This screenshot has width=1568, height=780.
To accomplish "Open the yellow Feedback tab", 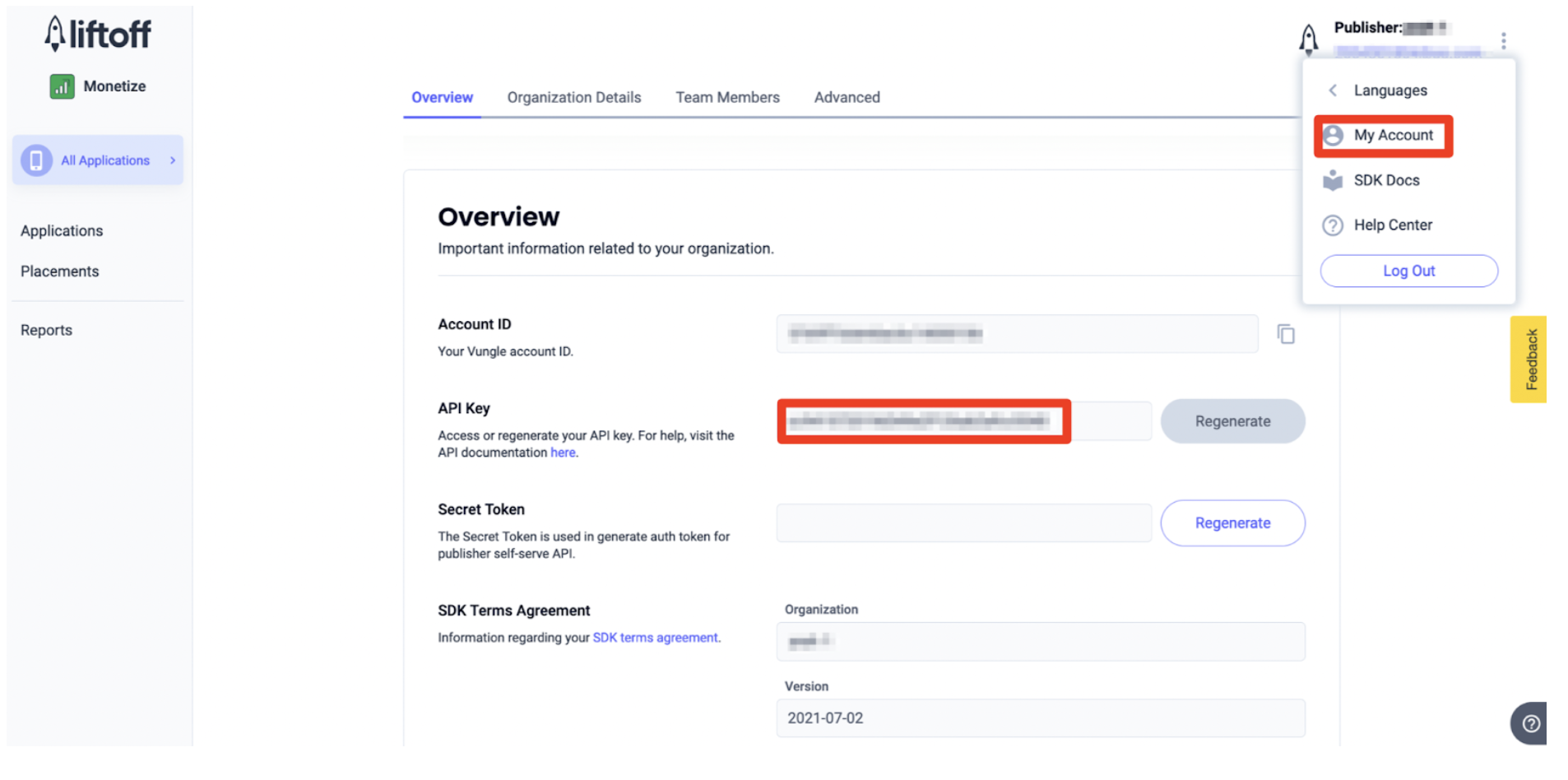I will pyautogui.click(x=1529, y=360).
